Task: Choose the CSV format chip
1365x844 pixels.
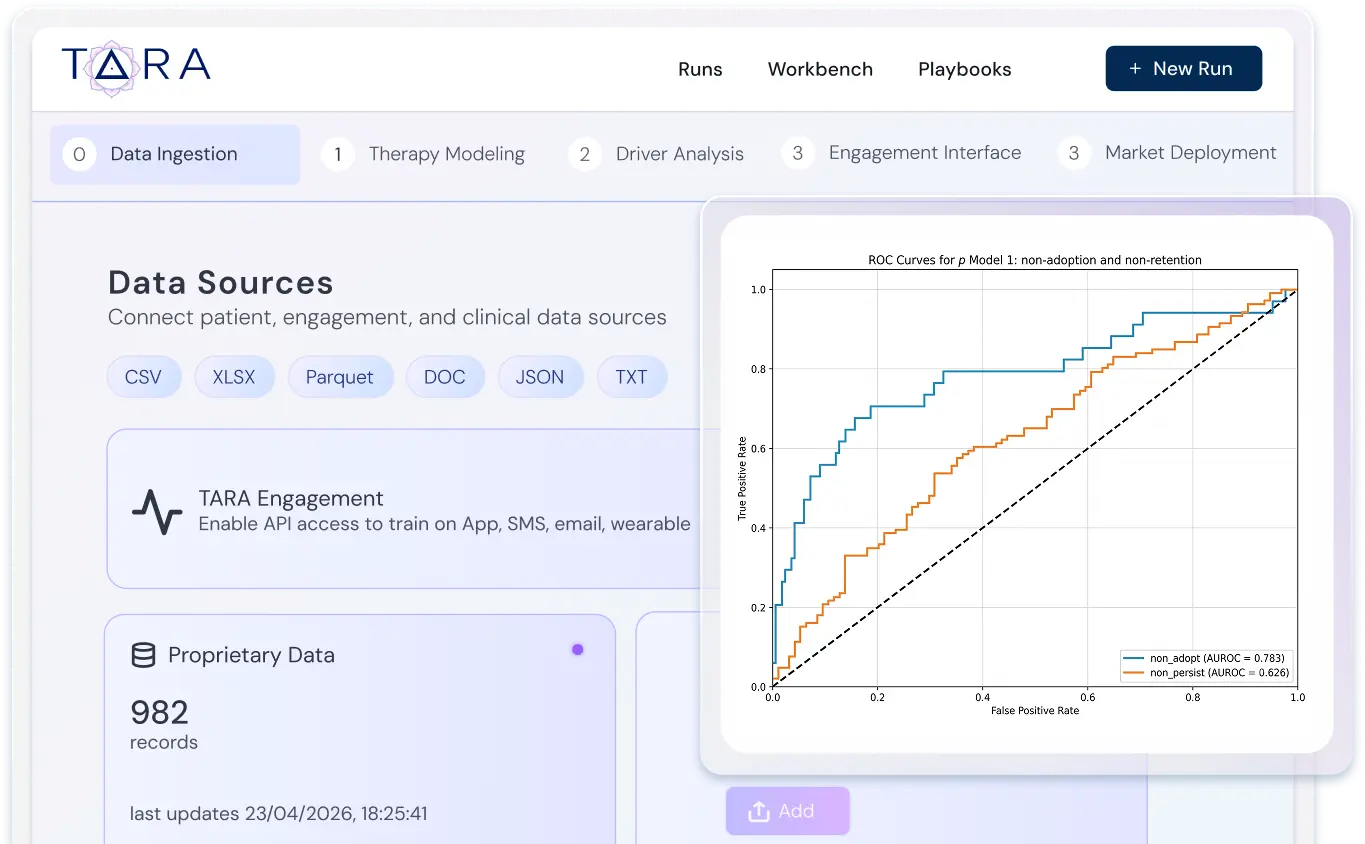Action: click(x=143, y=377)
